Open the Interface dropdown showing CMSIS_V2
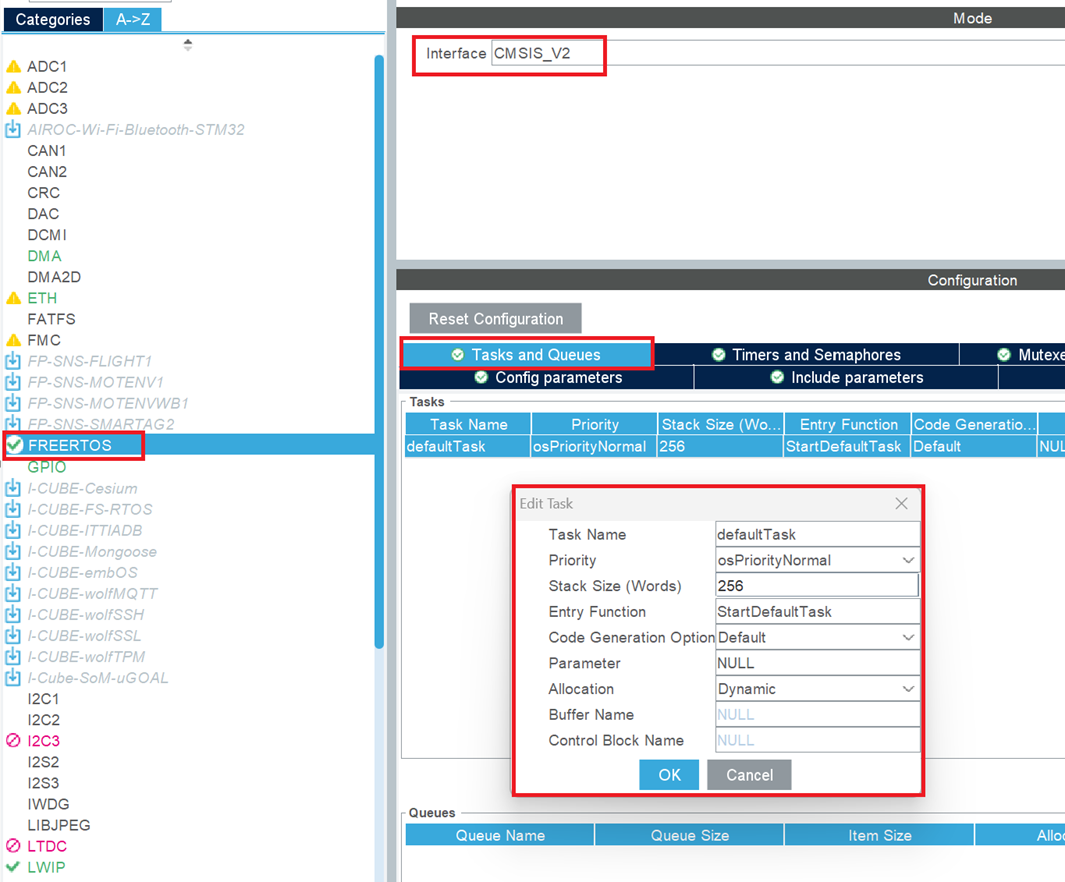Image resolution: width=1065 pixels, height=882 pixels. click(x=545, y=55)
